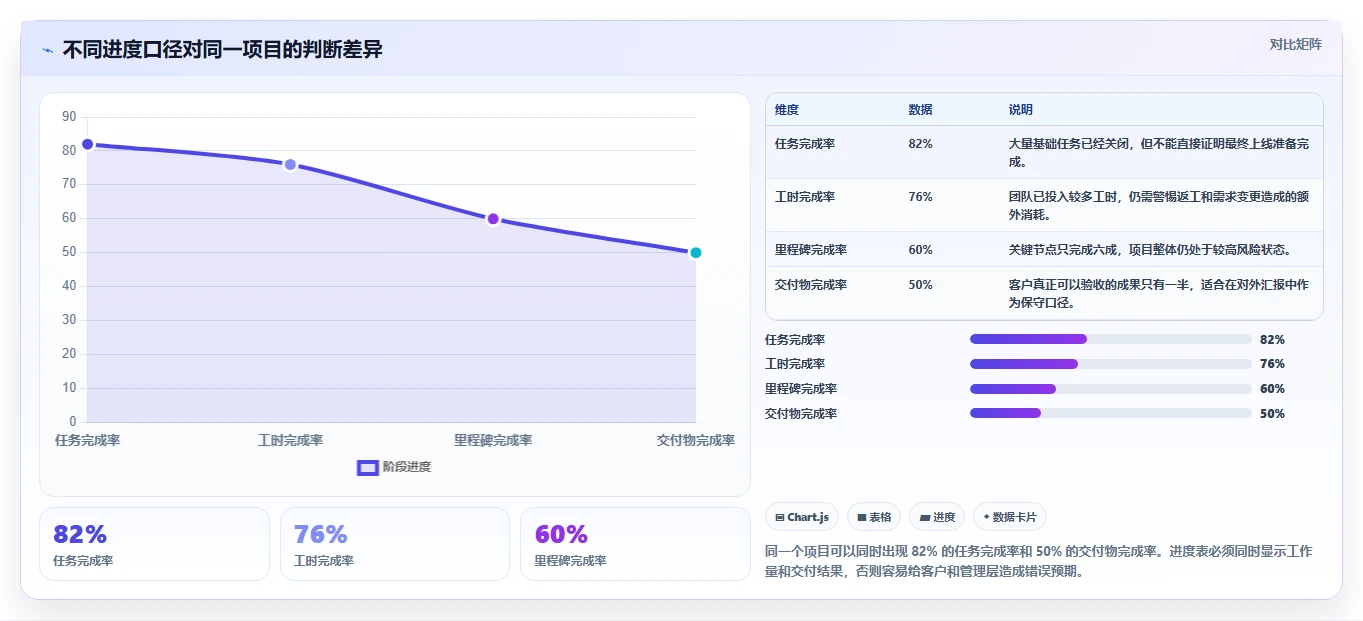Screen dimensions: 1363x621
Task: Click the x-axis label 里程碑完成率
Action: [493, 440]
